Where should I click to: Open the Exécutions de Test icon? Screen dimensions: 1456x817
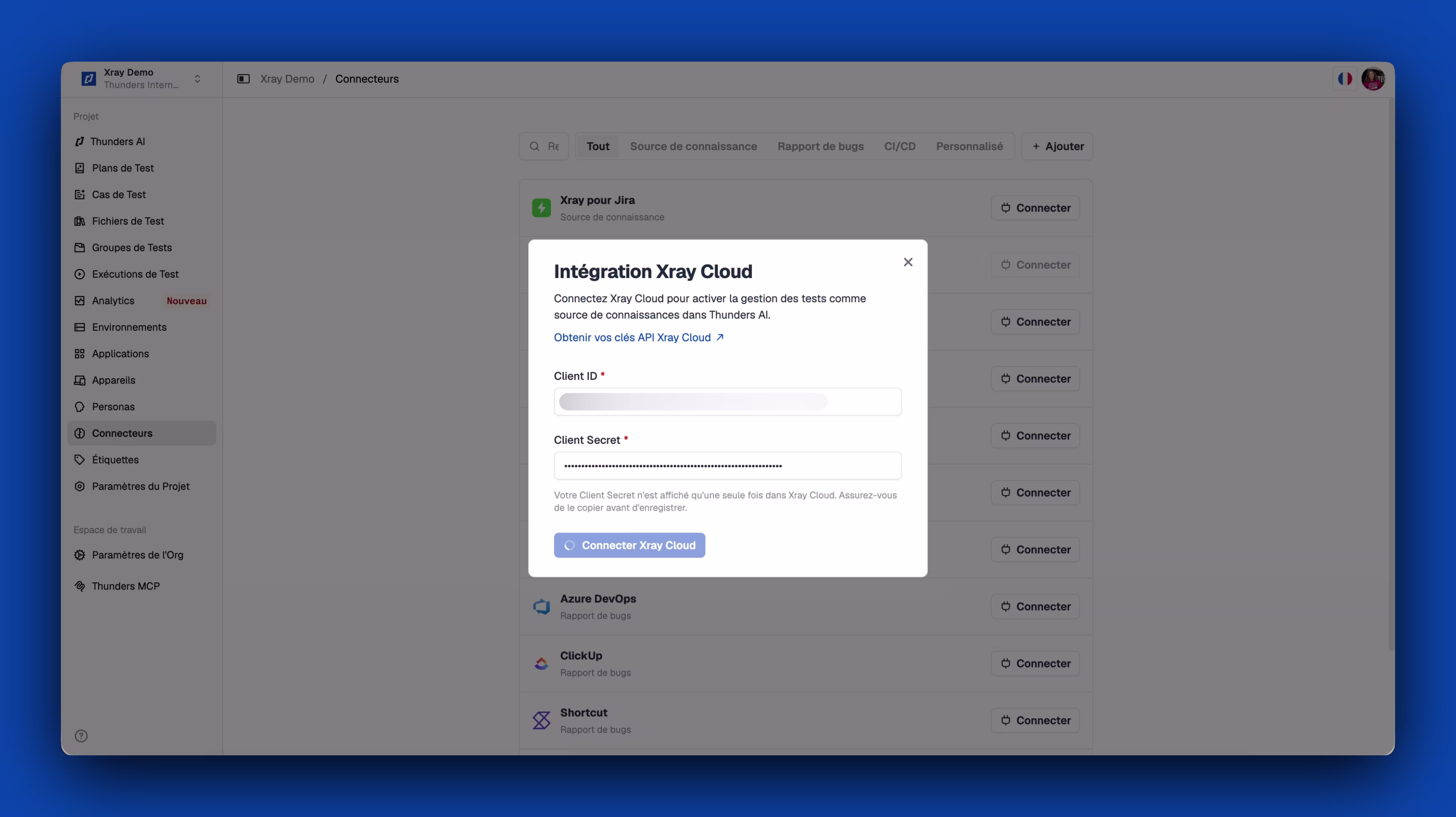tap(80, 274)
